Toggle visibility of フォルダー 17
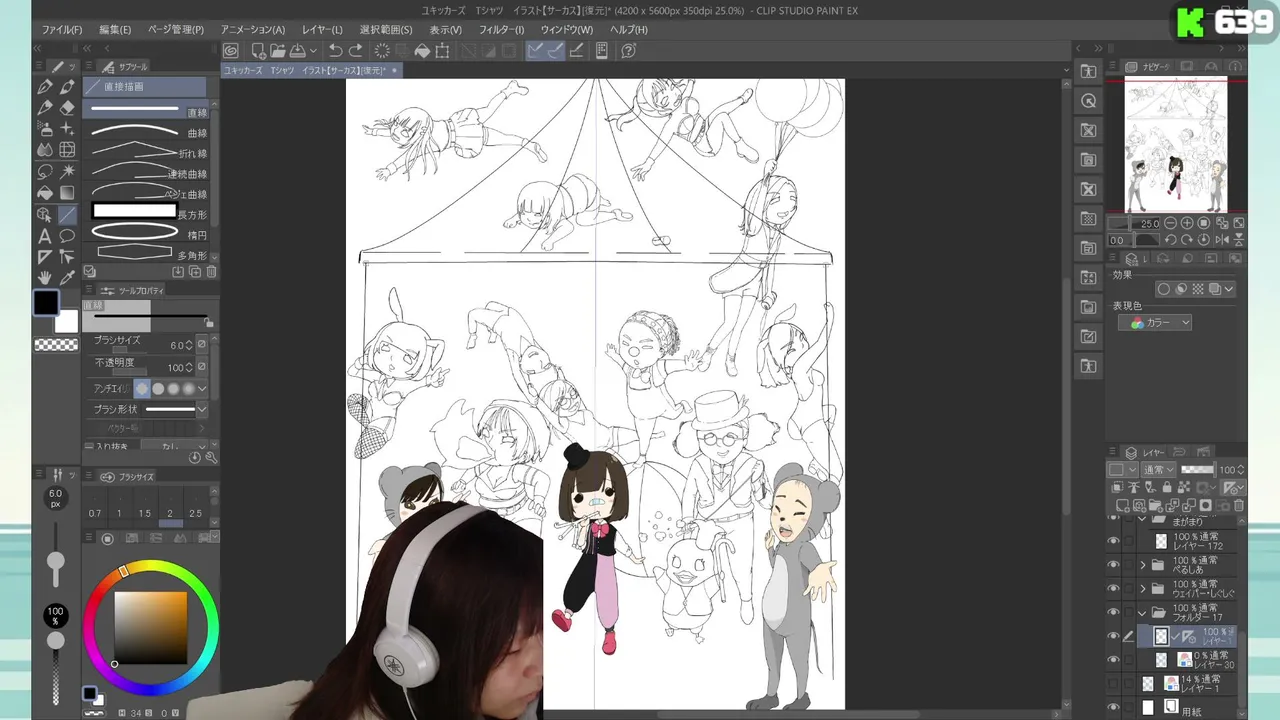 coord(1113,612)
